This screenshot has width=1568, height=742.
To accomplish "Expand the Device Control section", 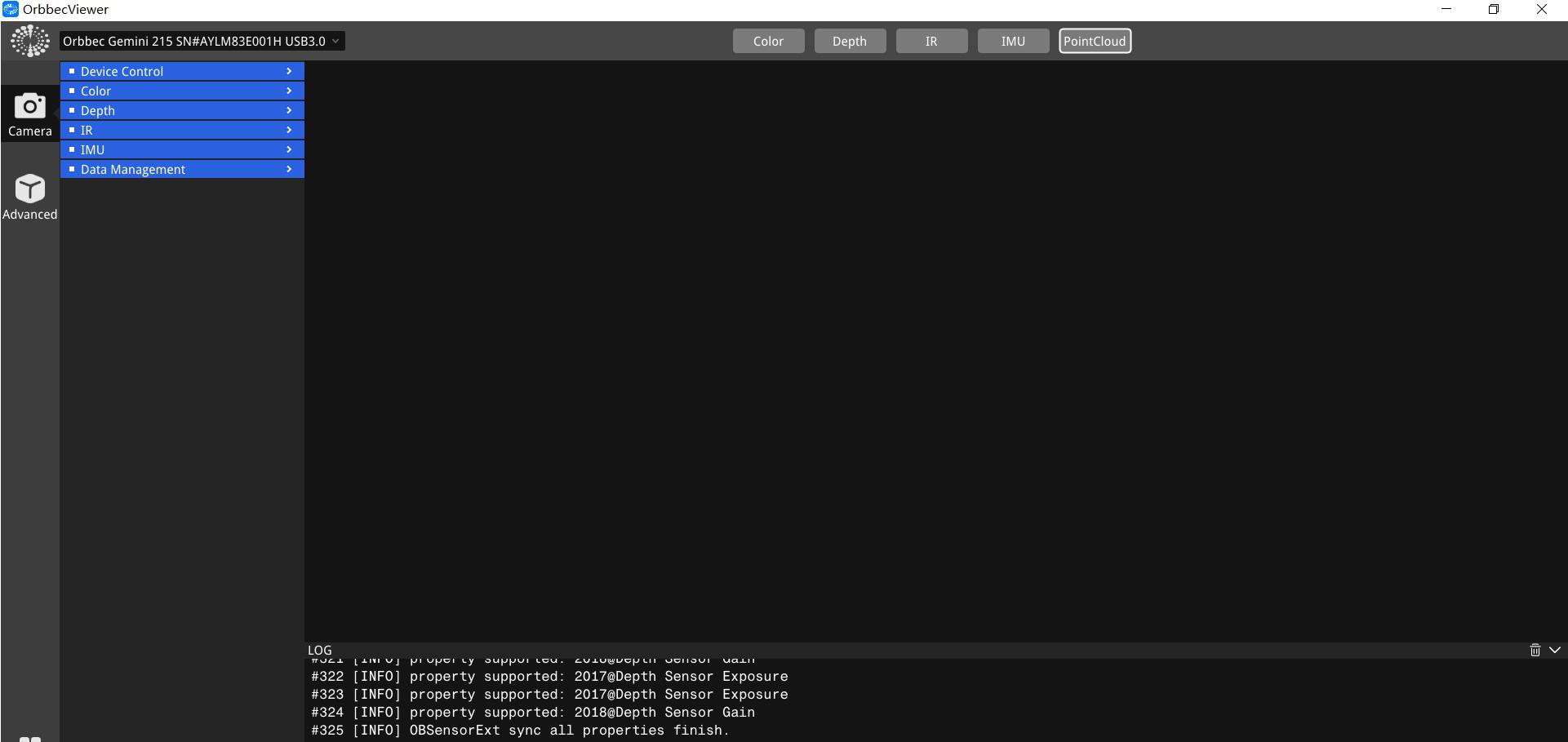I will 182,71.
